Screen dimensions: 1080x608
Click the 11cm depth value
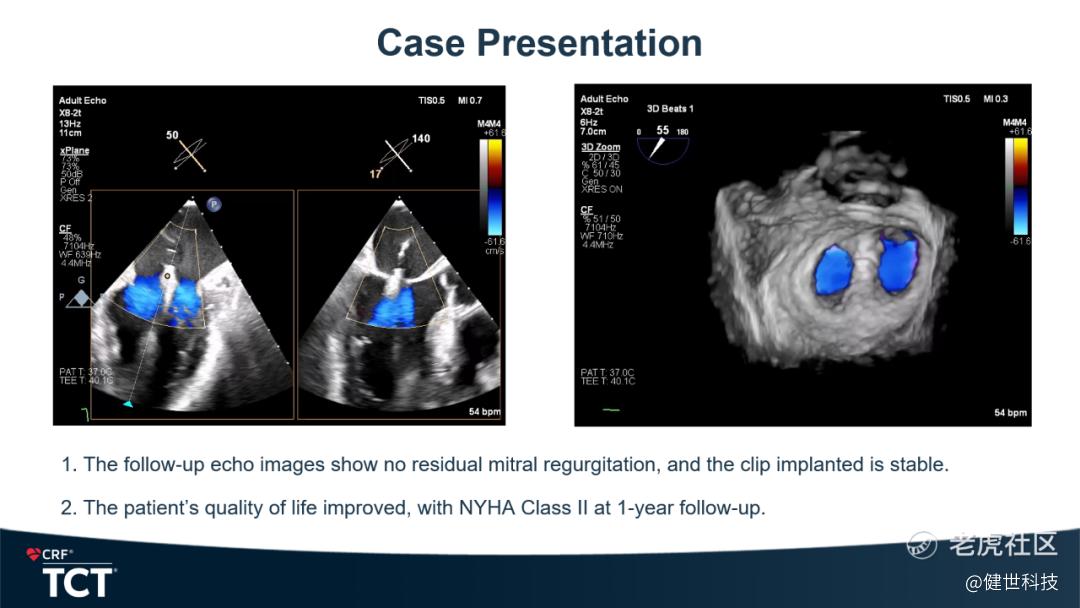click(70, 133)
